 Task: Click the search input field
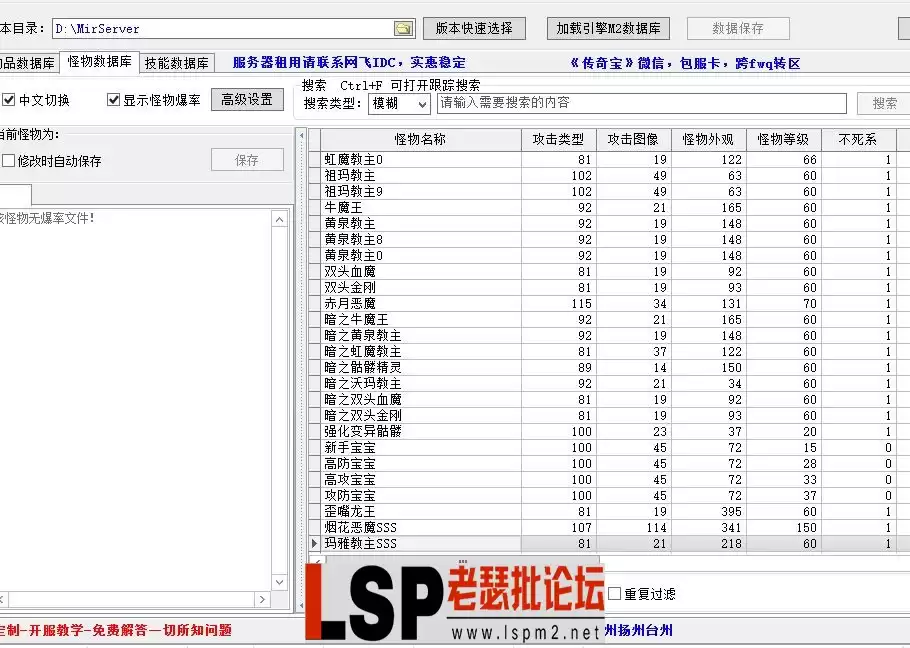(640, 102)
